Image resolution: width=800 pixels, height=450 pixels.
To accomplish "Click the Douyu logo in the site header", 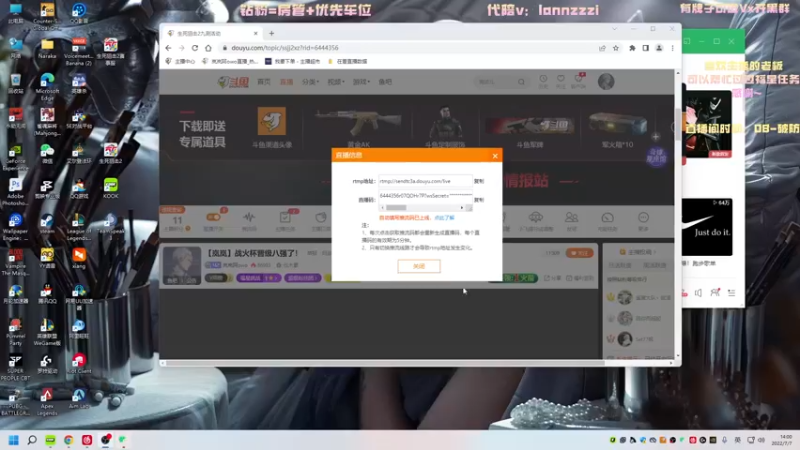I will click(x=233, y=82).
